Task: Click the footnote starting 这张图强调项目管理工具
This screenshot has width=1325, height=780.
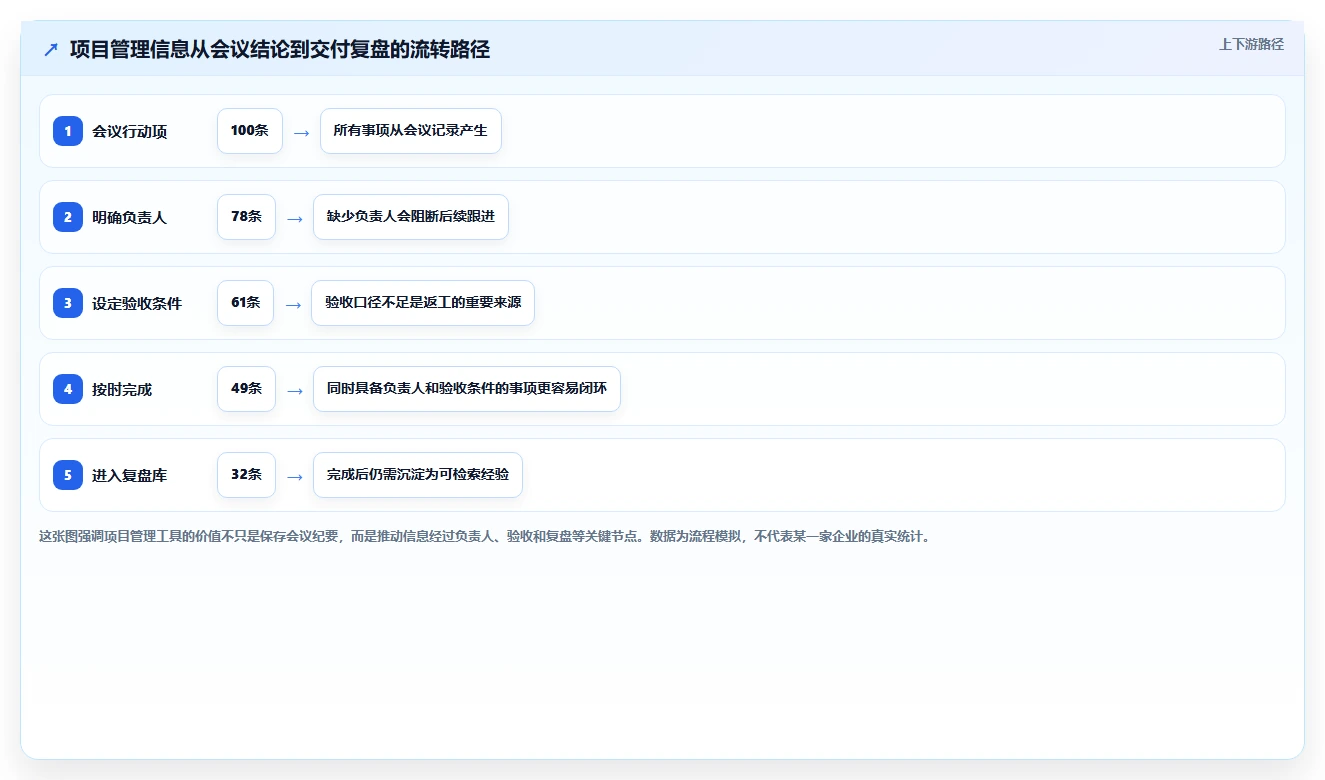Action: click(485, 536)
